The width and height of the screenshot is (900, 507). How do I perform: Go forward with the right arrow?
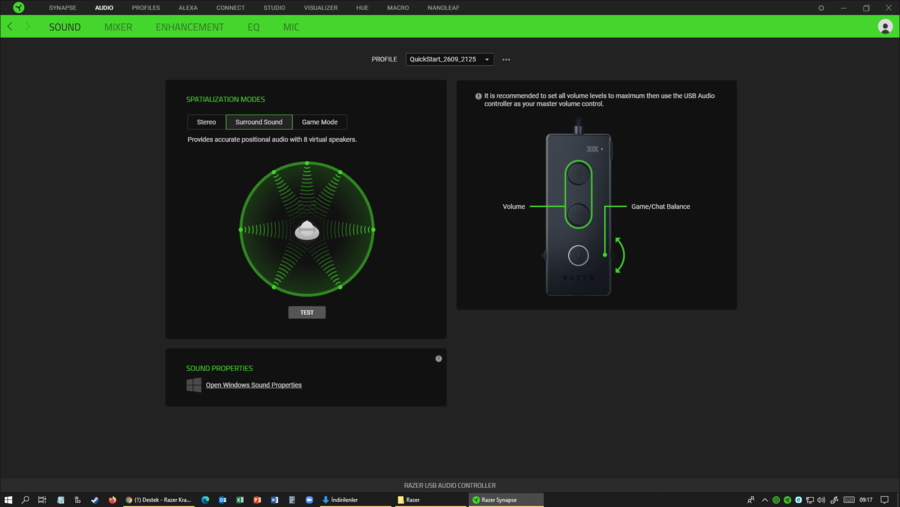tap(27, 26)
